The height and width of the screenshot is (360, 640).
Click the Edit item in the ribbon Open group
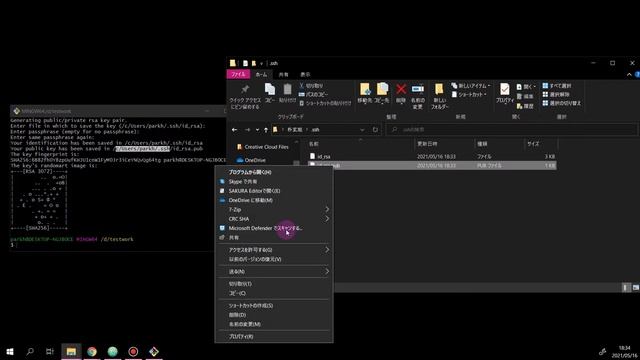[x=525, y=96]
